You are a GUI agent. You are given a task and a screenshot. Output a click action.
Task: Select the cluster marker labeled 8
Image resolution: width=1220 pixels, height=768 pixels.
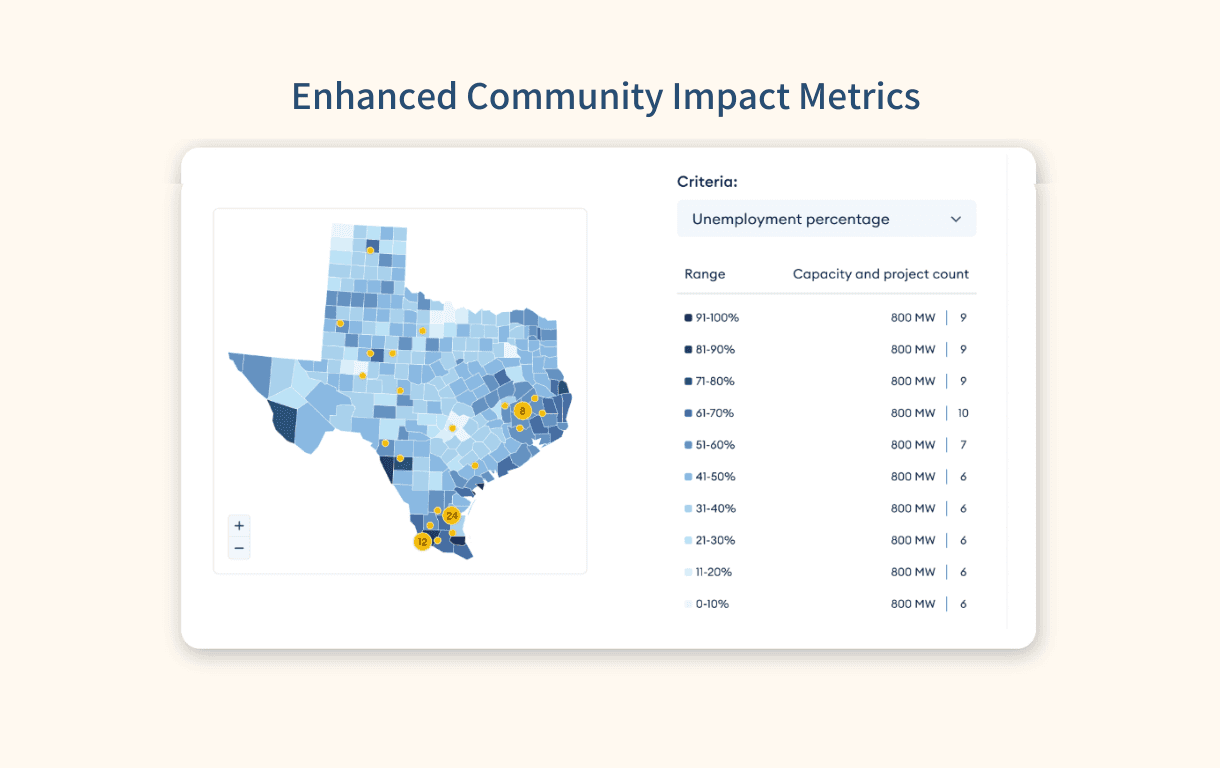point(522,411)
